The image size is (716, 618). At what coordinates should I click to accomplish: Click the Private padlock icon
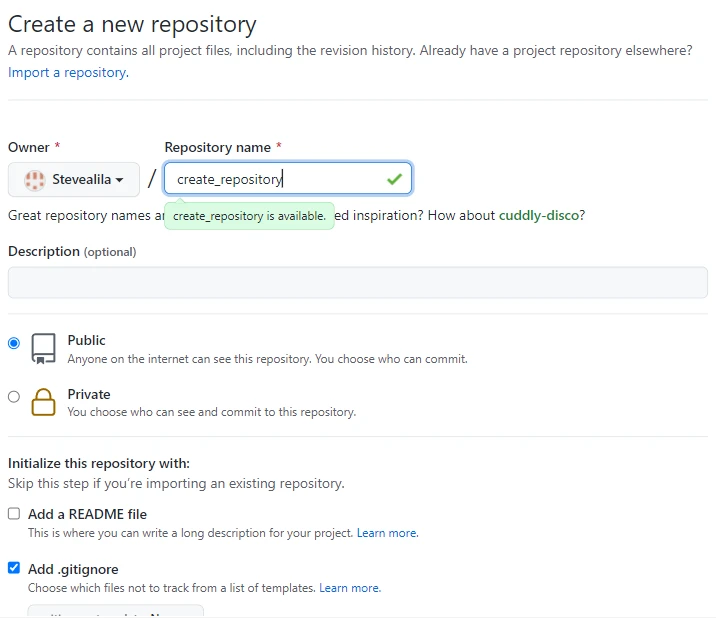pos(43,402)
